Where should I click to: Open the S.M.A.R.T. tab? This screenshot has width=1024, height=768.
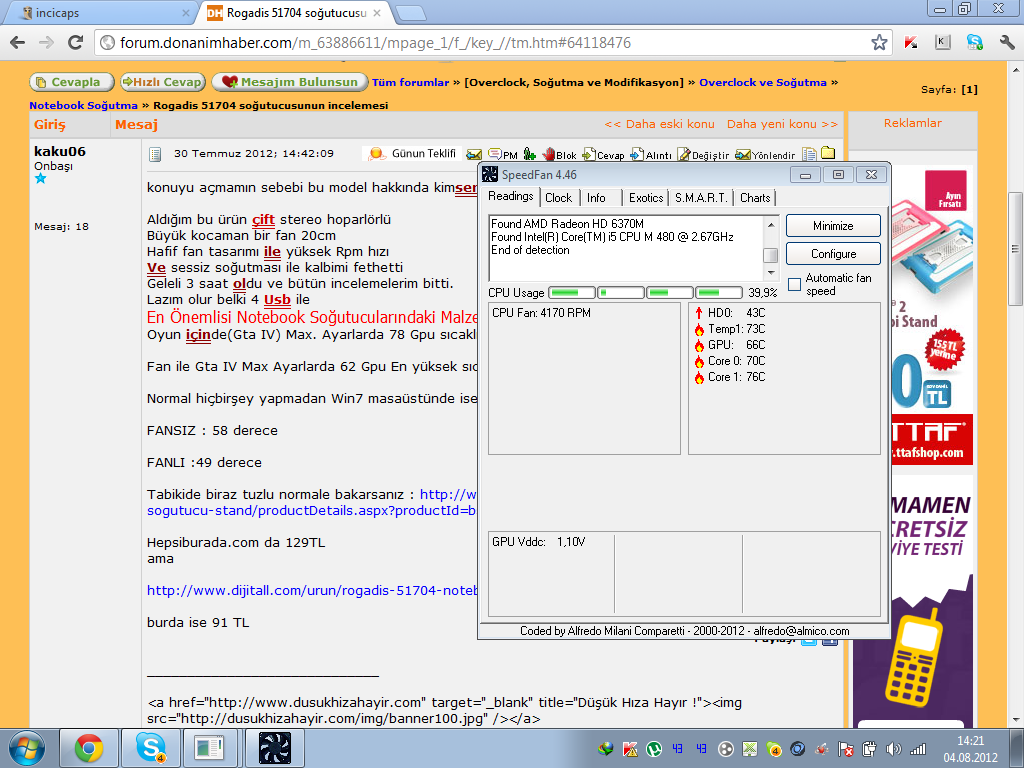click(701, 198)
